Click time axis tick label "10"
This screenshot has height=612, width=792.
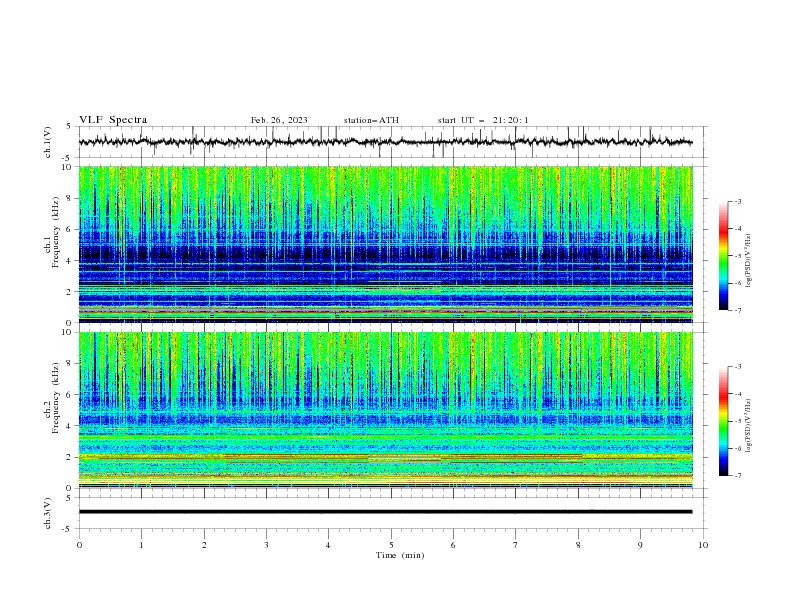pyautogui.click(x=703, y=545)
